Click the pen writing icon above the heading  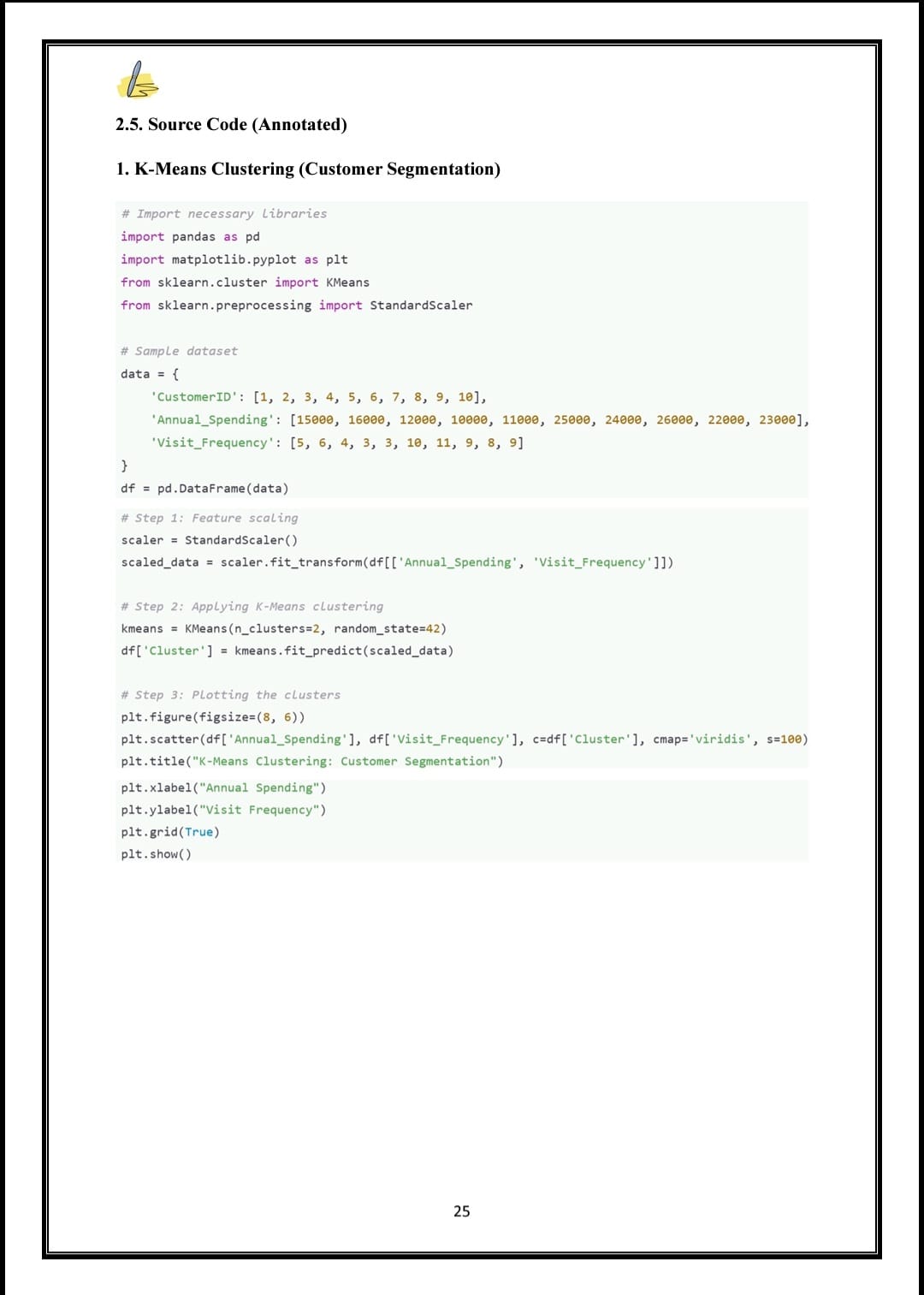point(138,80)
